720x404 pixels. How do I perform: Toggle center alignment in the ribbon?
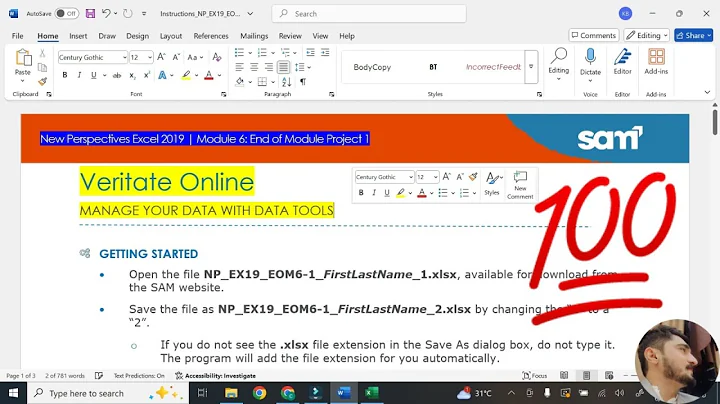pos(254,67)
